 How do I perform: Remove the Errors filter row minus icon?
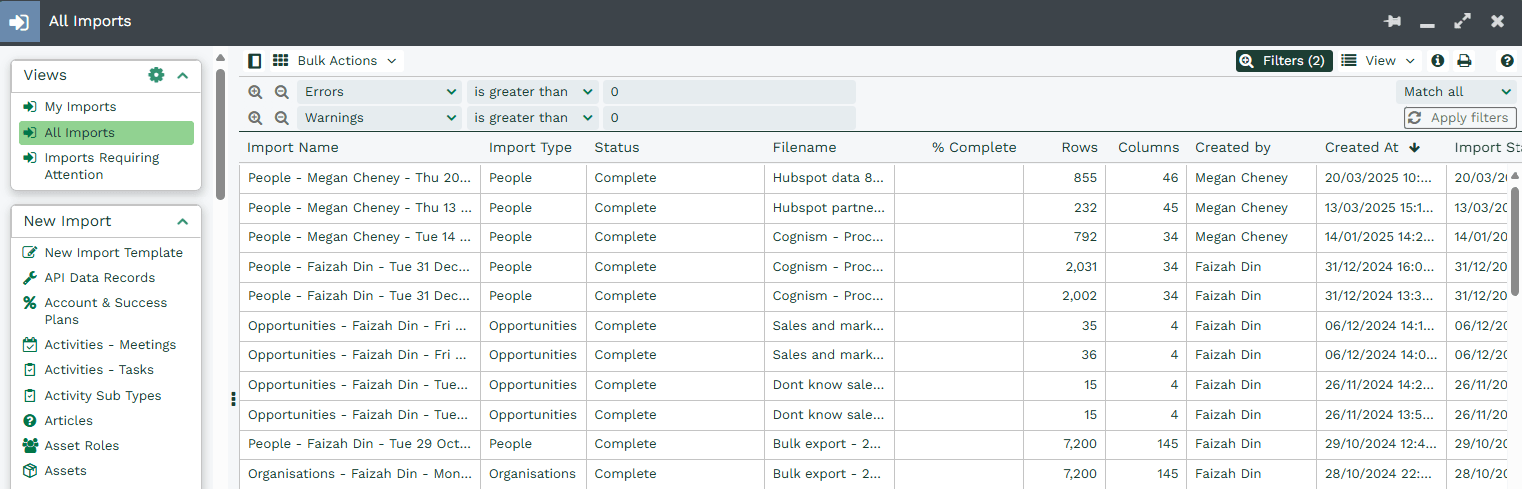pos(282,92)
